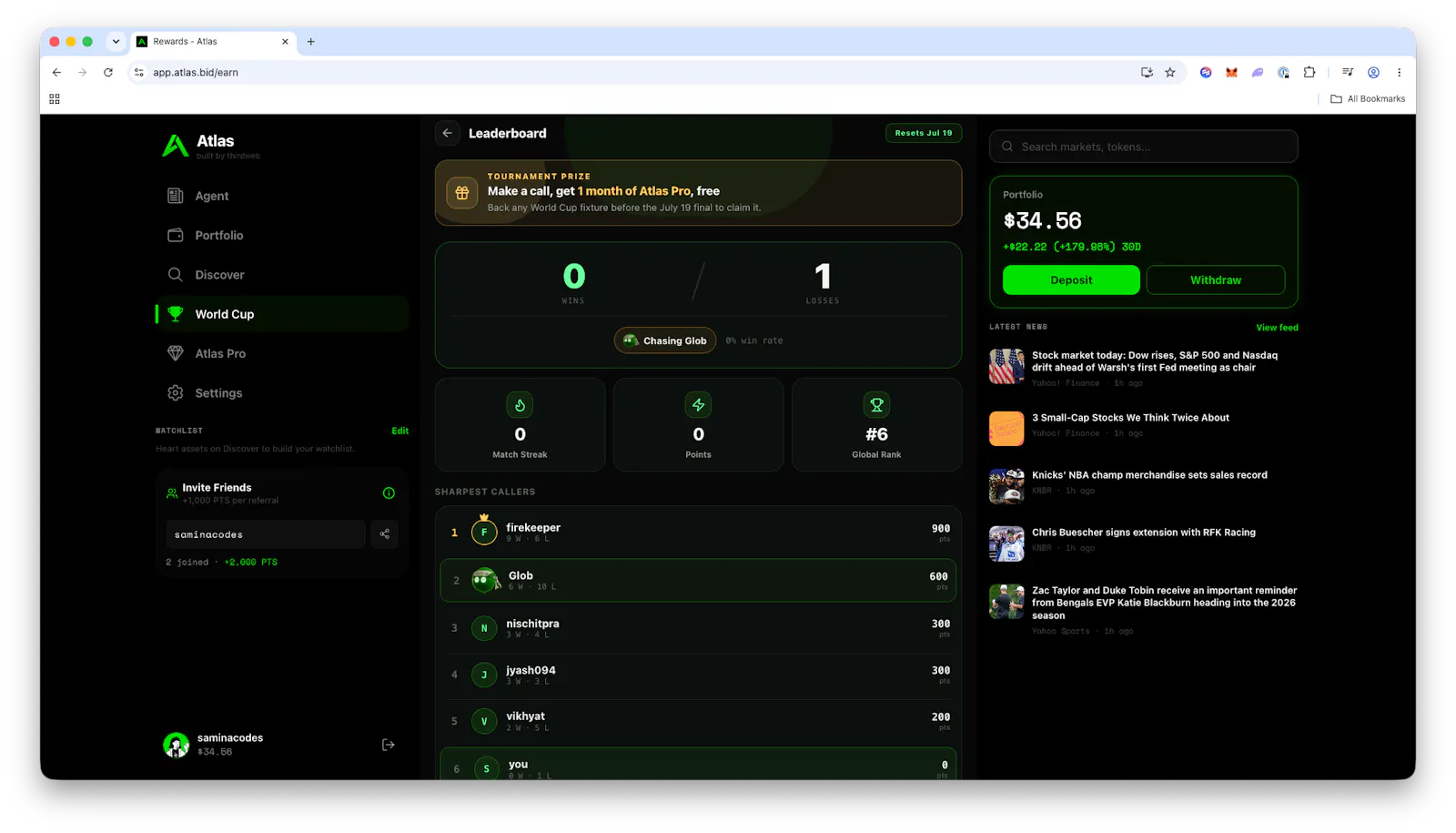Click the Chasing Glob badge

[665, 340]
